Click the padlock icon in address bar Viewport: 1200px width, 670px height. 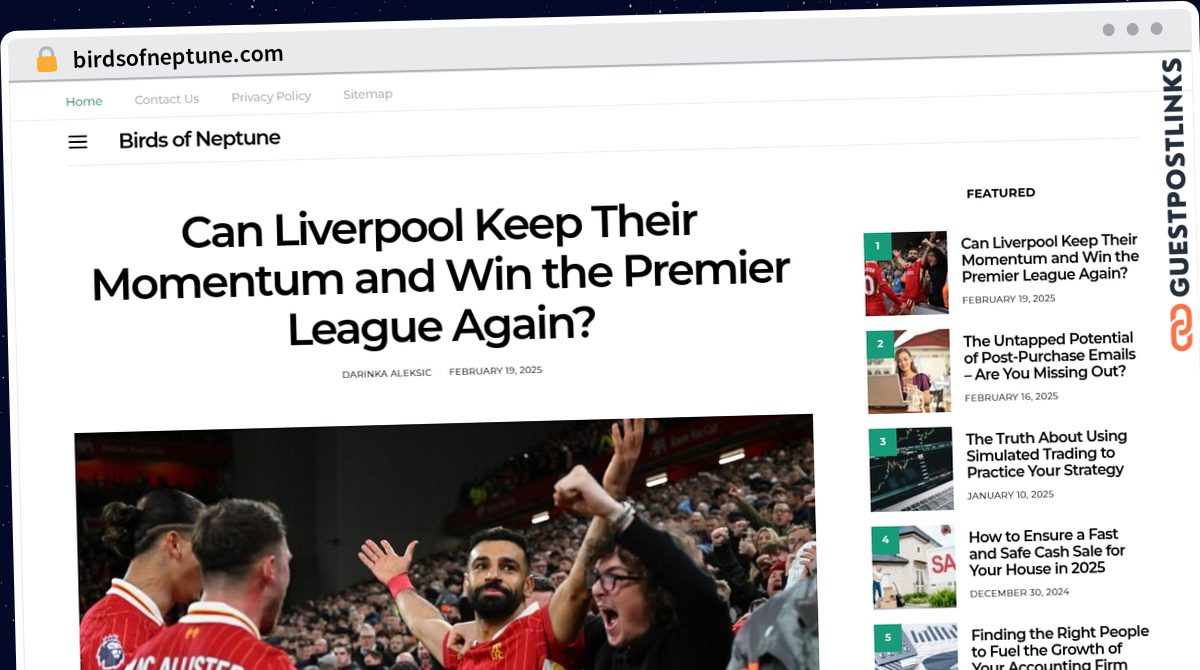click(47, 60)
